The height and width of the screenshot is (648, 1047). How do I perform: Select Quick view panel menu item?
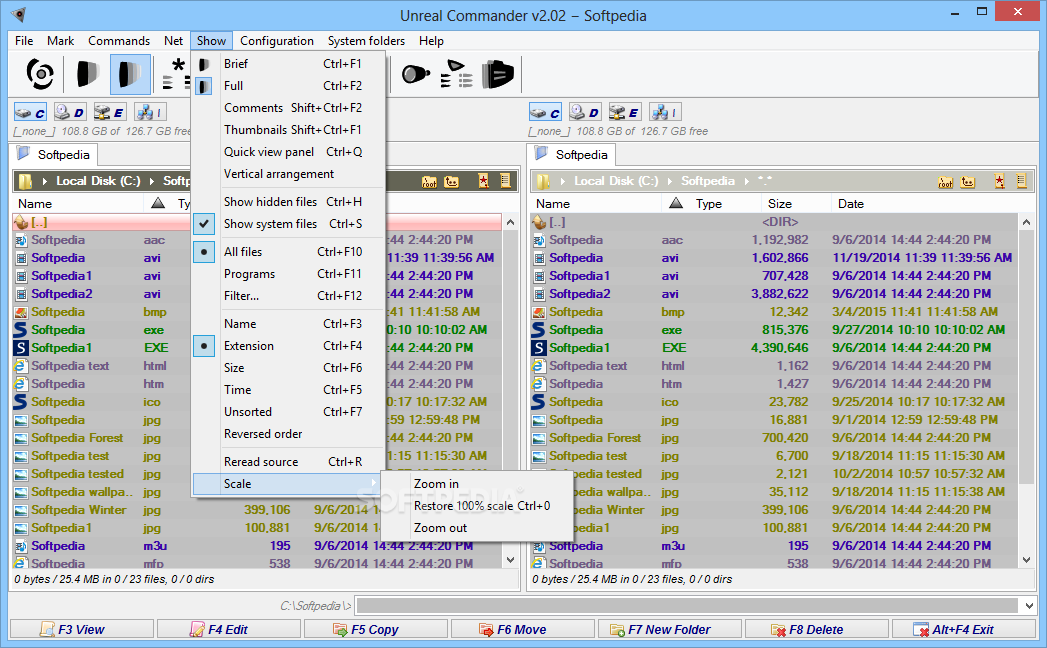coord(288,152)
